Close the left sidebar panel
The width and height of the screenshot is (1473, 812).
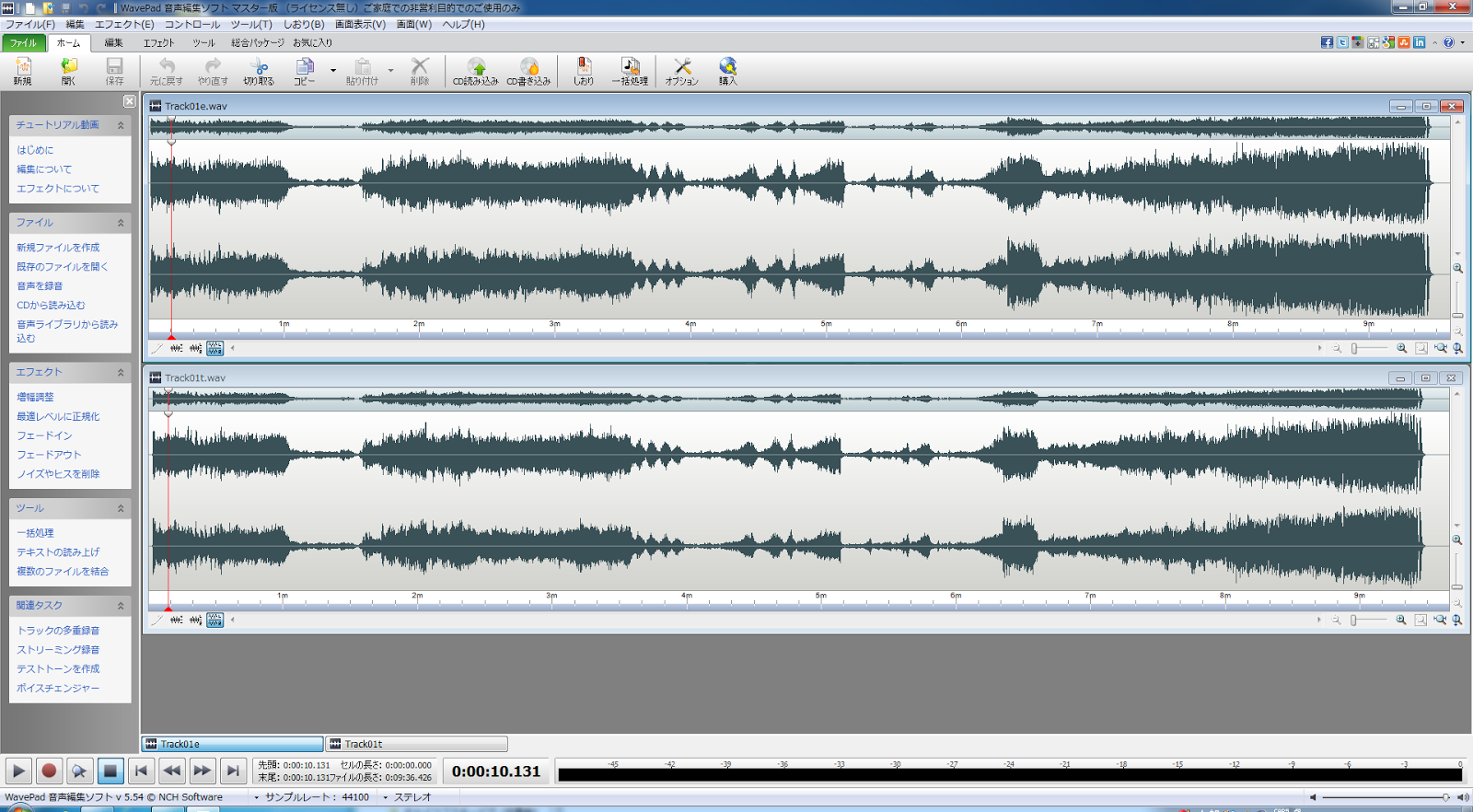pyautogui.click(x=129, y=101)
